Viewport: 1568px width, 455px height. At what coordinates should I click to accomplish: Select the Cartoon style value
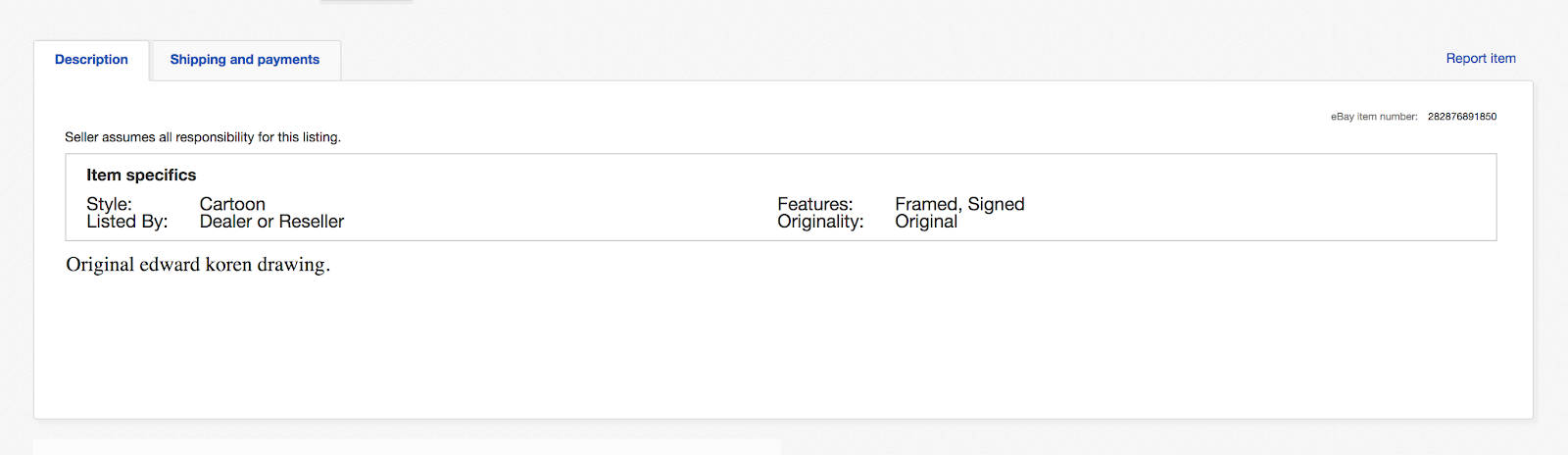[x=232, y=204]
